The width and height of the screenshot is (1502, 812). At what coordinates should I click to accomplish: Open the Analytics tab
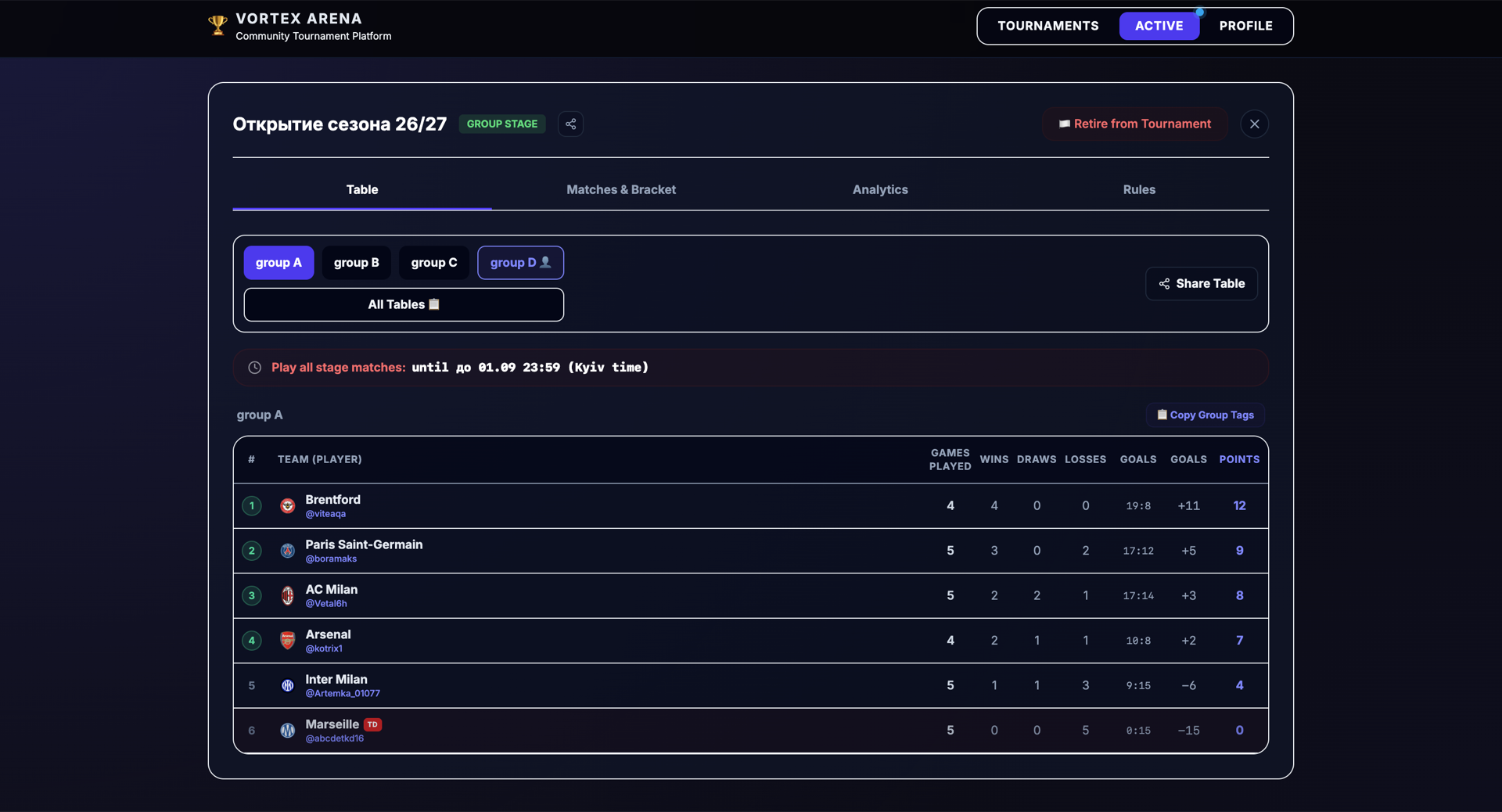(880, 190)
